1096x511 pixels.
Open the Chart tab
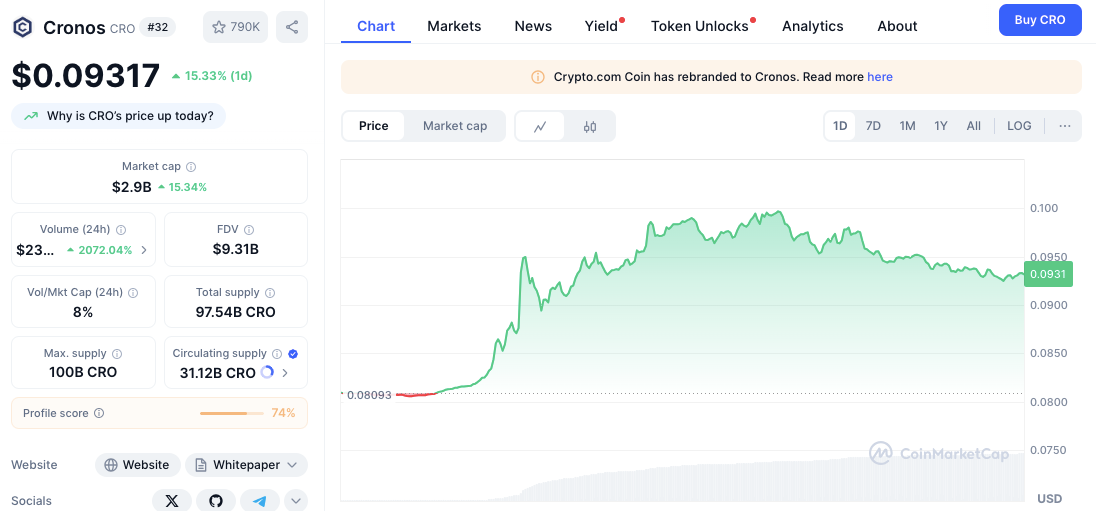376,26
